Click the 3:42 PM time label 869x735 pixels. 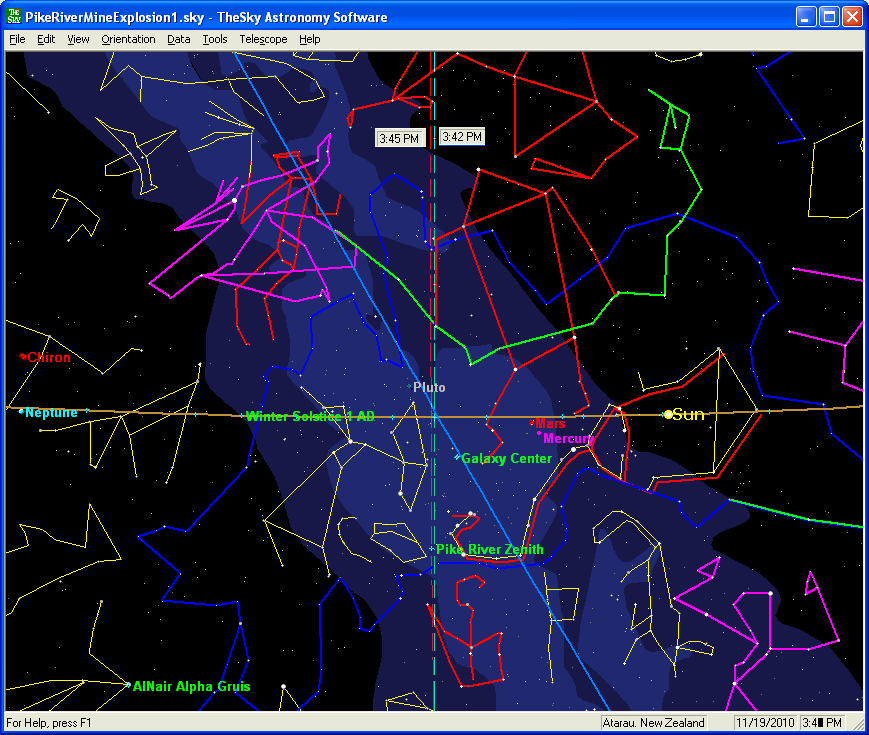[462, 137]
